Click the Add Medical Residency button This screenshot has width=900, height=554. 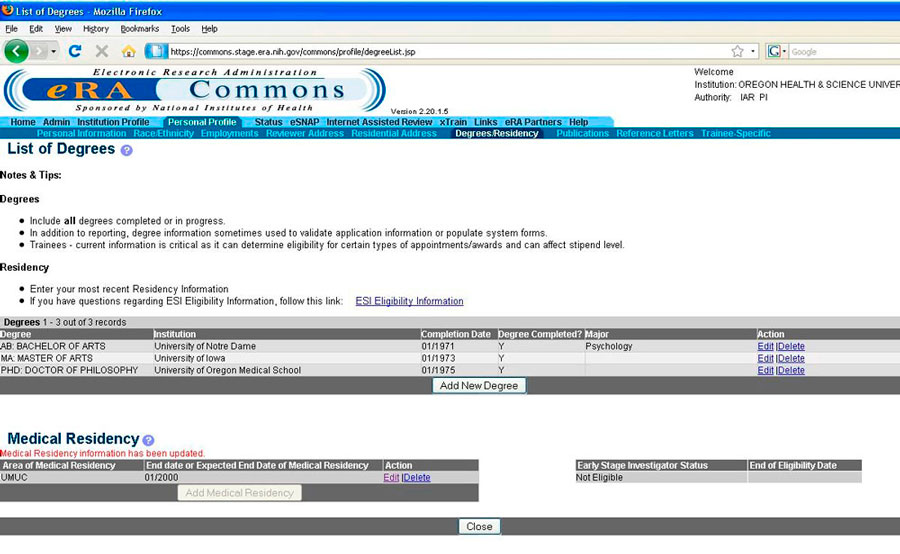pyautogui.click(x=239, y=493)
